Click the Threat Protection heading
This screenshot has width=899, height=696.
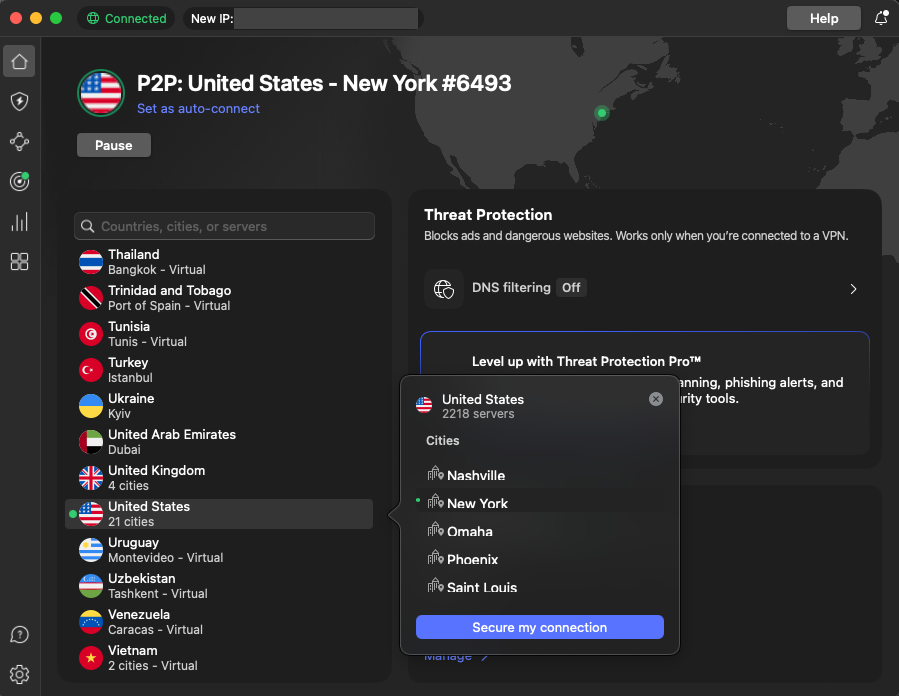488,215
